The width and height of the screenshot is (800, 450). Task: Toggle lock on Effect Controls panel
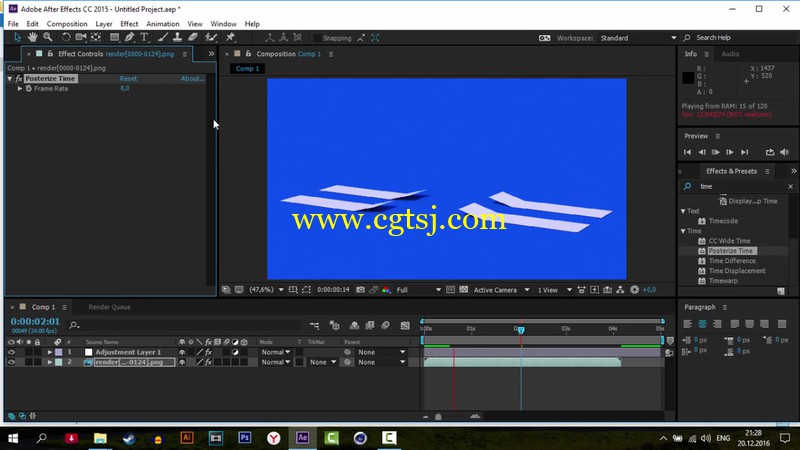(50, 54)
